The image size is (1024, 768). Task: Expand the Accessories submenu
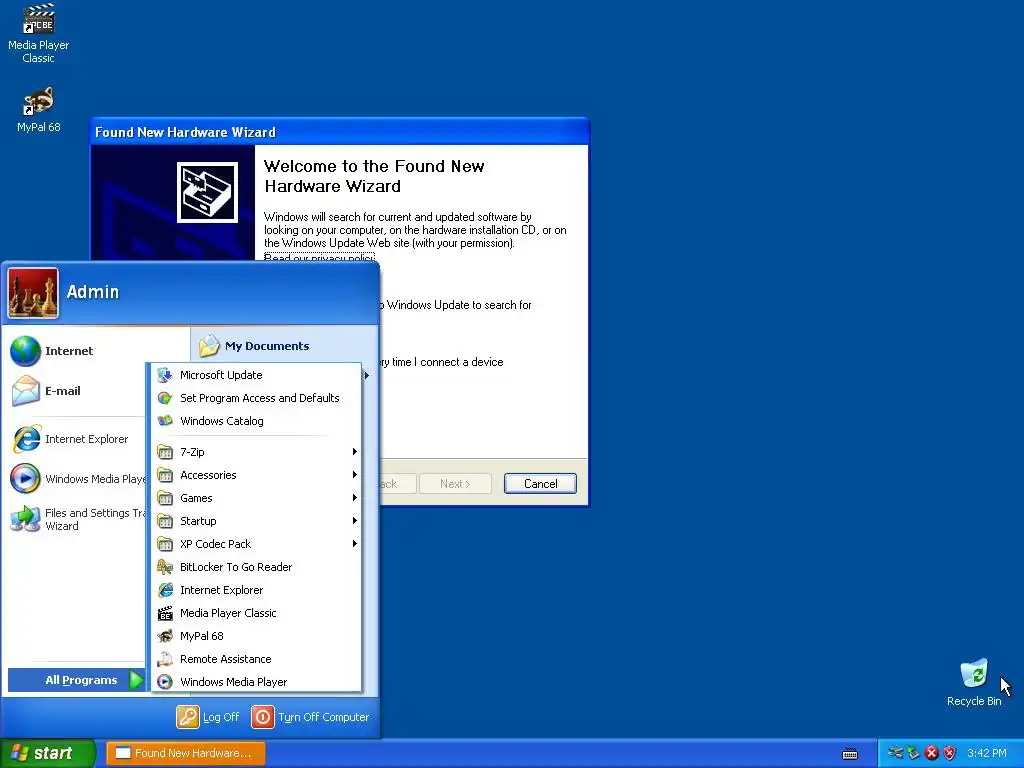[x=257, y=475]
